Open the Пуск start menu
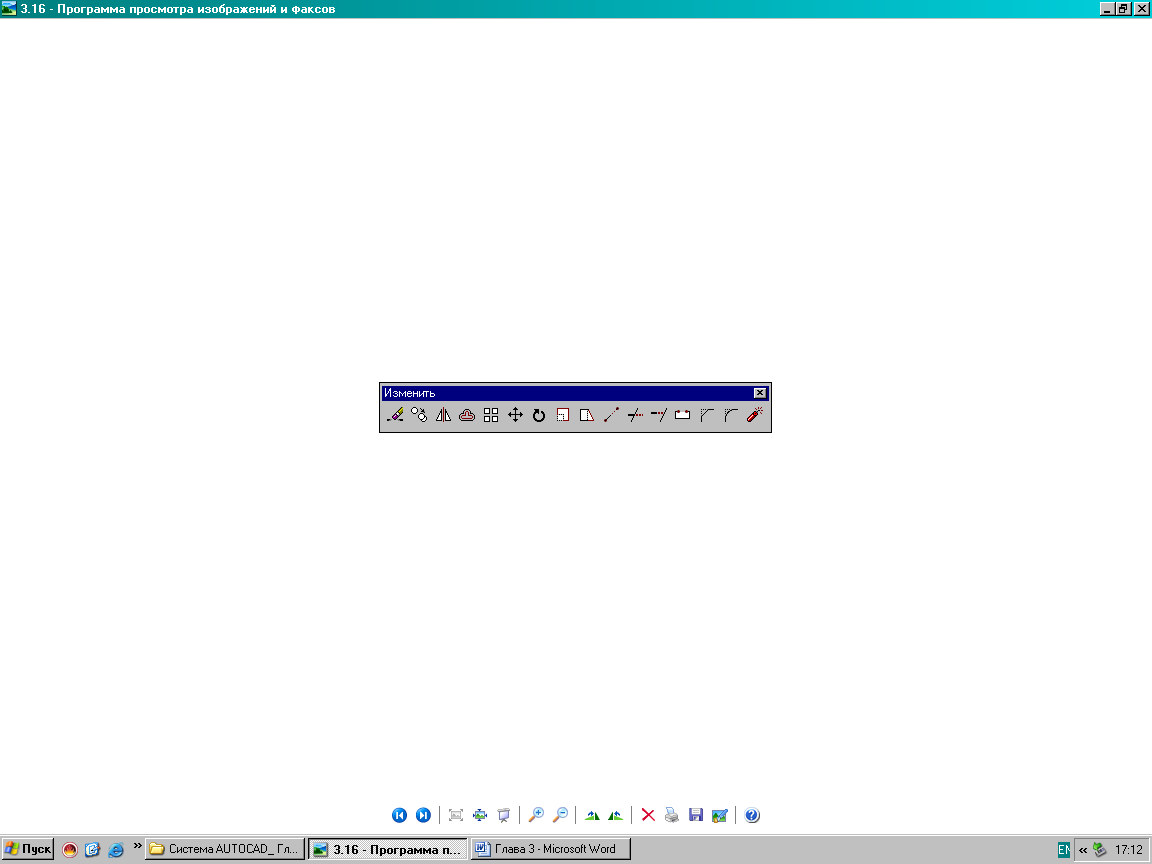The width and height of the screenshot is (1152, 864). click(28, 849)
